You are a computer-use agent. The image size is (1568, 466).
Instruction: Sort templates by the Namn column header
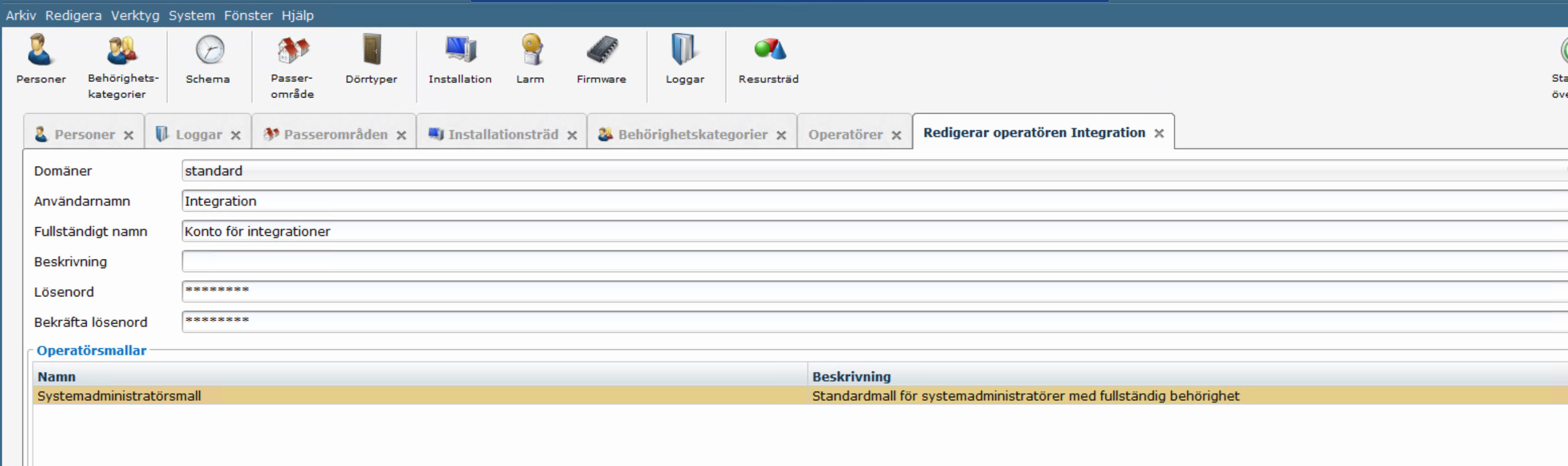[x=420, y=377]
